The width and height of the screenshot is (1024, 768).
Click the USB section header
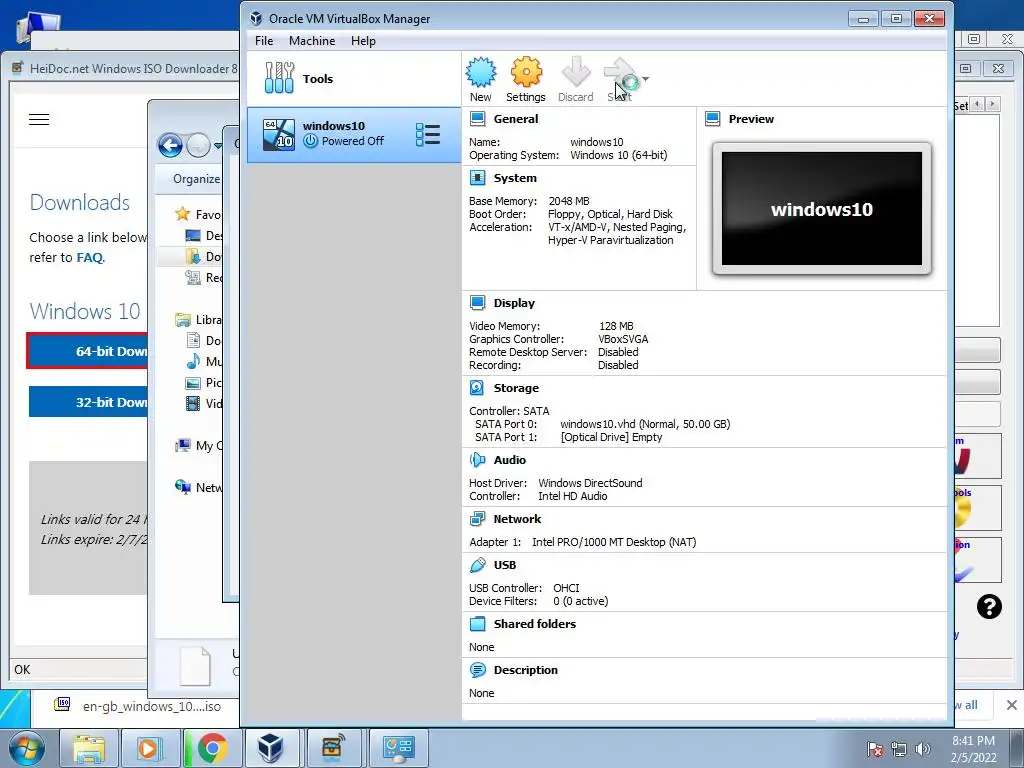click(x=505, y=565)
